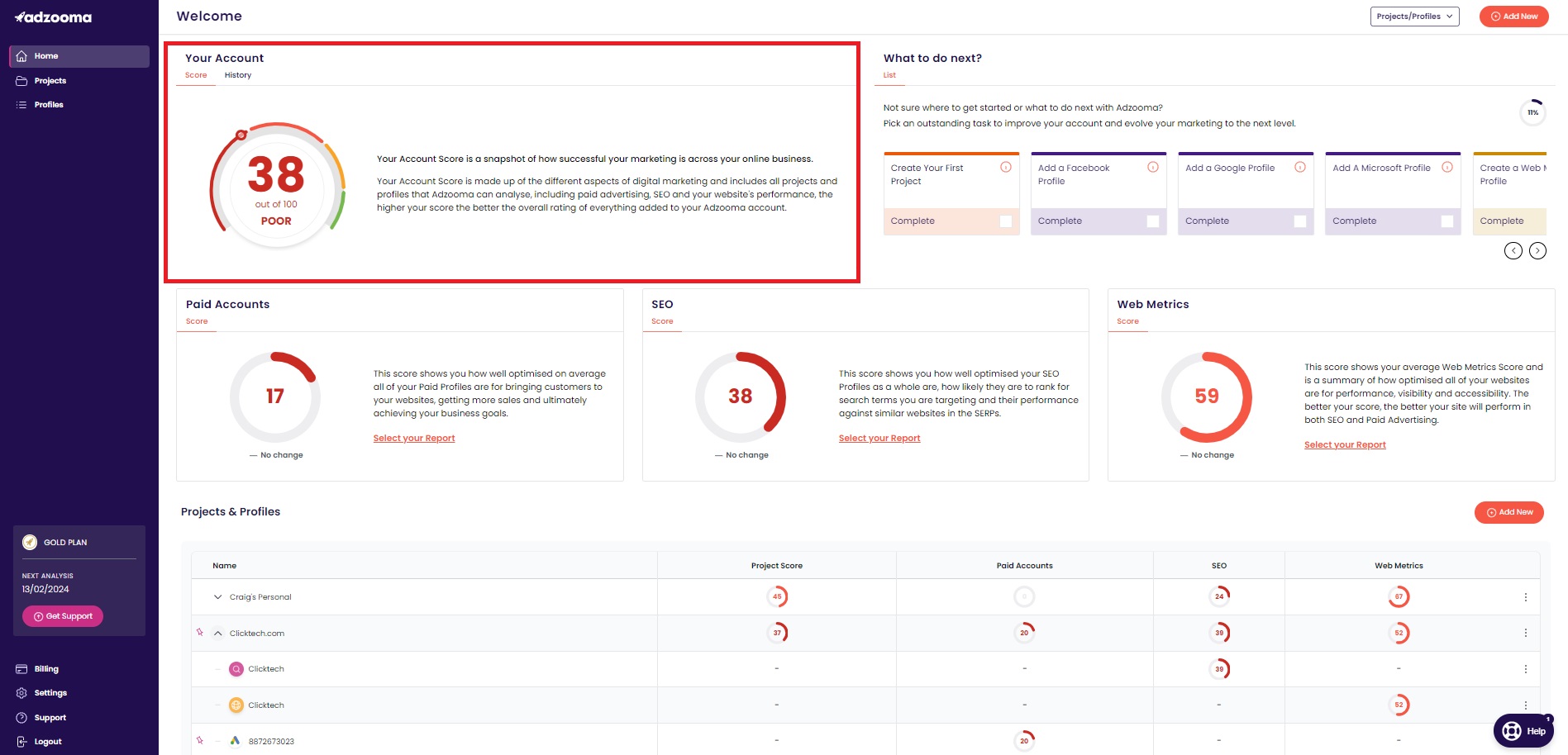The image size is (1568, 755).
Task: Switch to the History tab
Action: point(238,75)
